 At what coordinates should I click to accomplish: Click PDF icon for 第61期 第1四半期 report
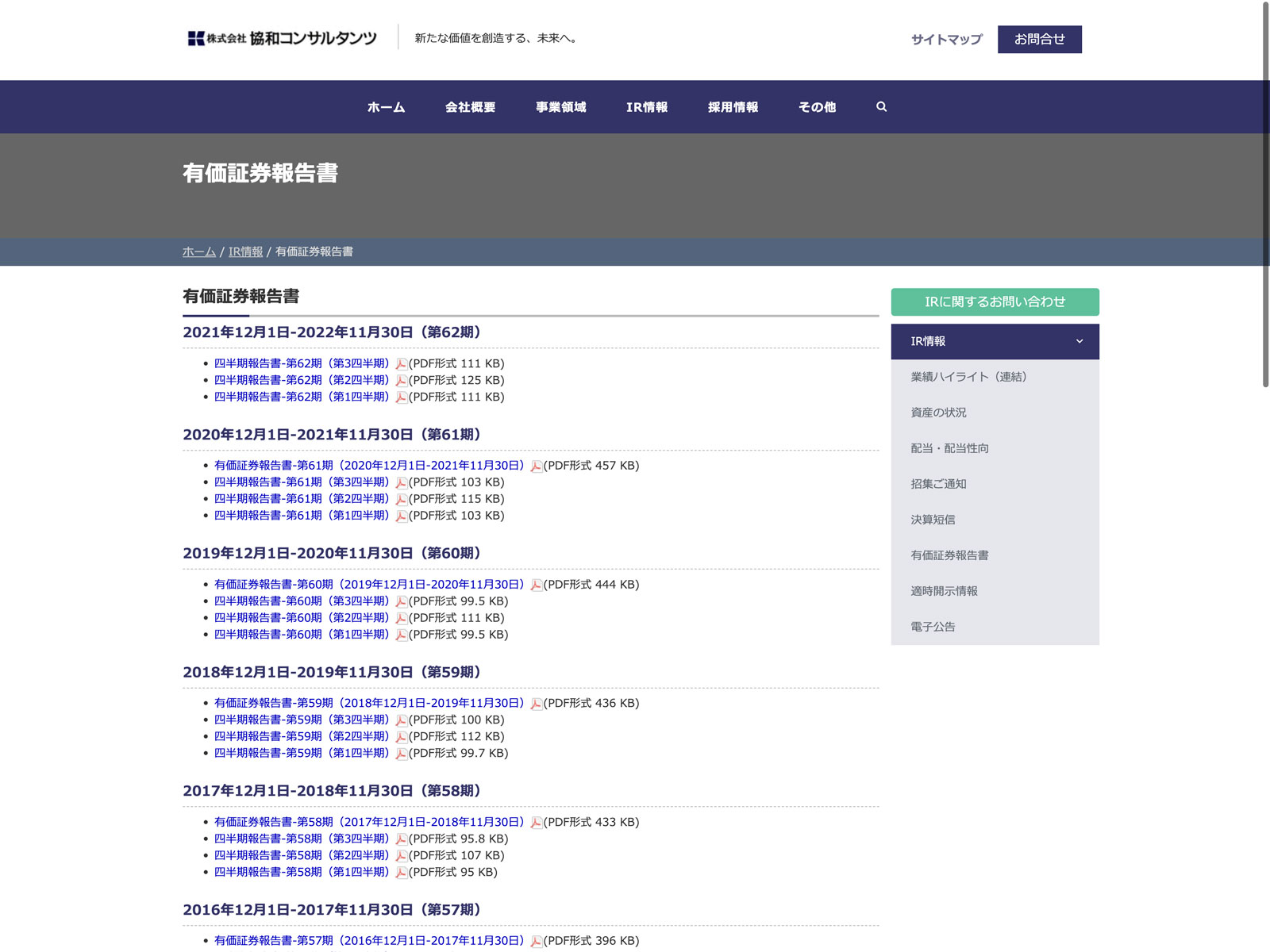(x=402, y=516)
